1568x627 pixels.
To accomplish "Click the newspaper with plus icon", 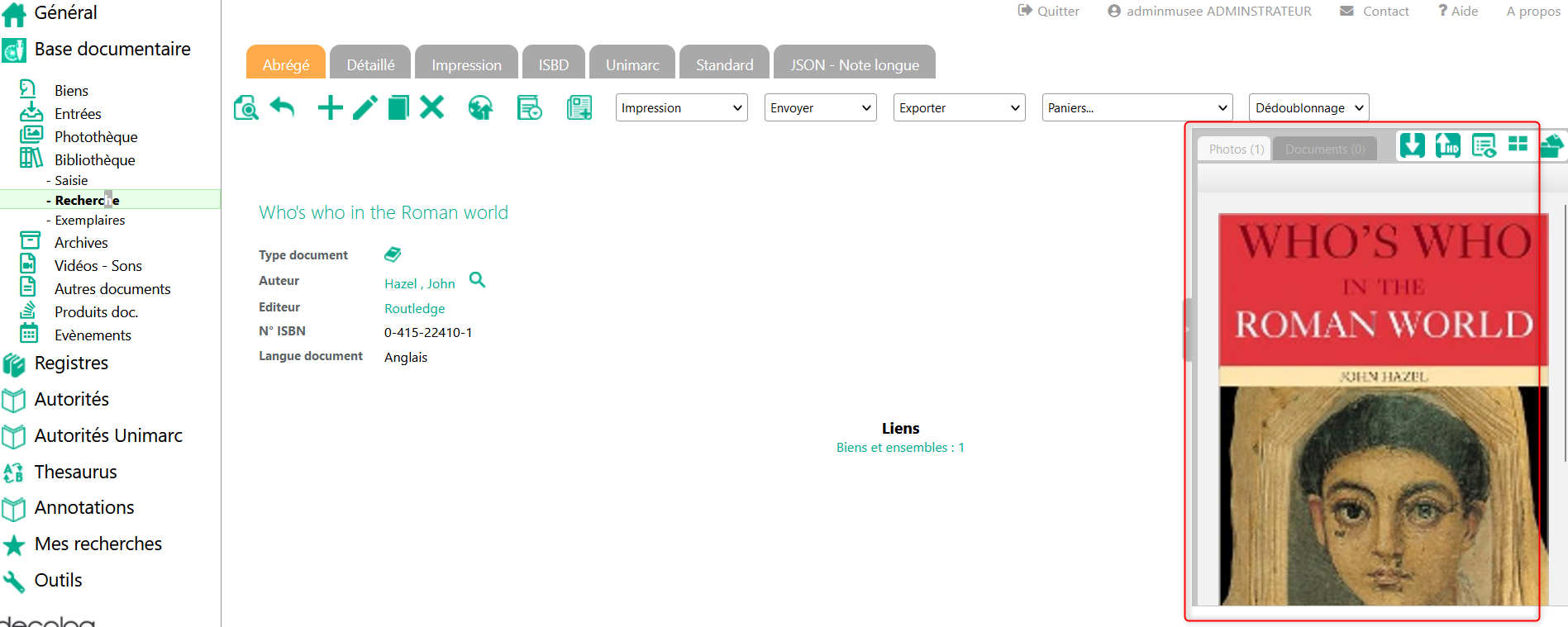I will tap(579, 107).
